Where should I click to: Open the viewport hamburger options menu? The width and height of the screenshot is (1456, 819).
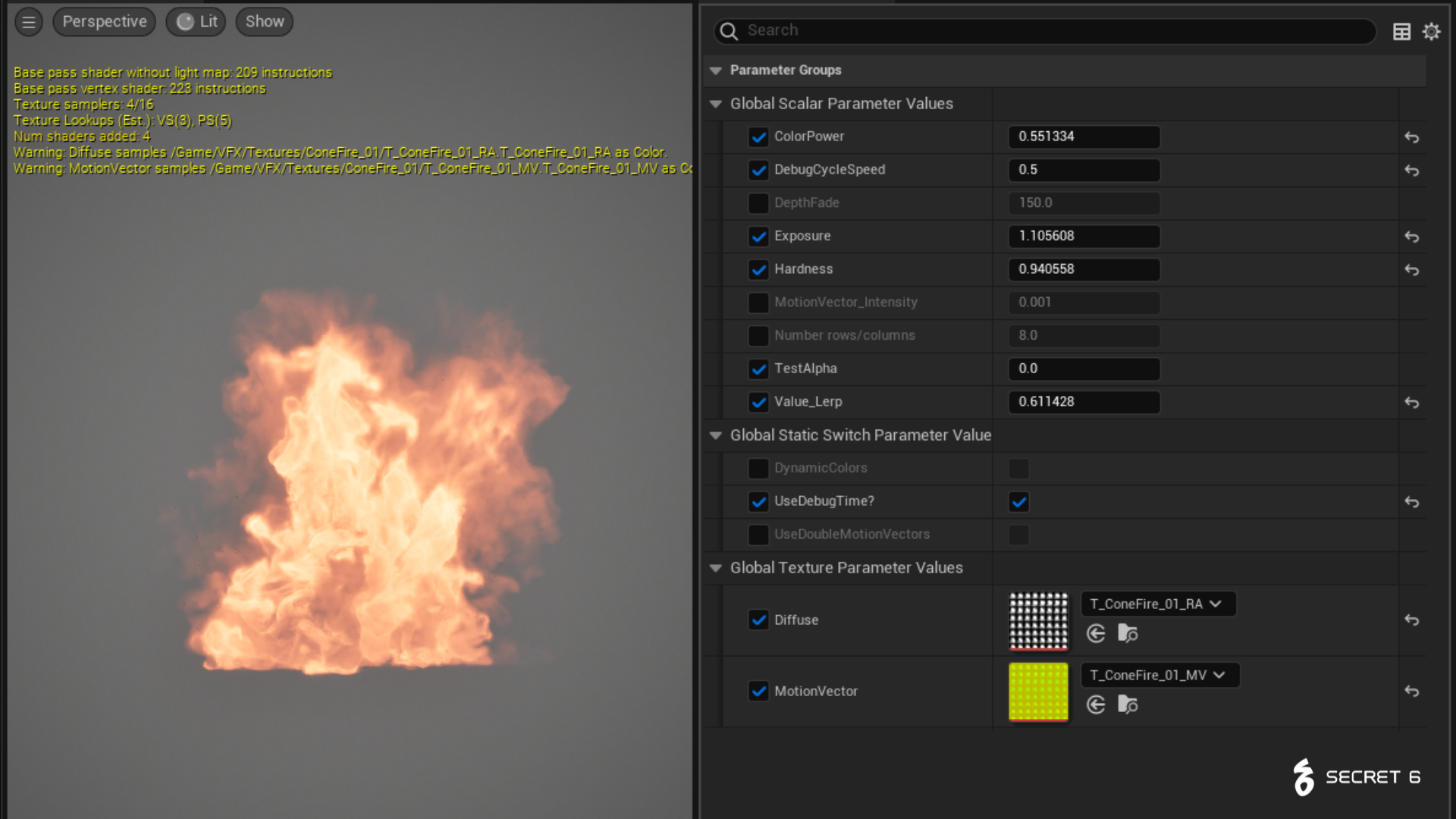coord(29,22)
